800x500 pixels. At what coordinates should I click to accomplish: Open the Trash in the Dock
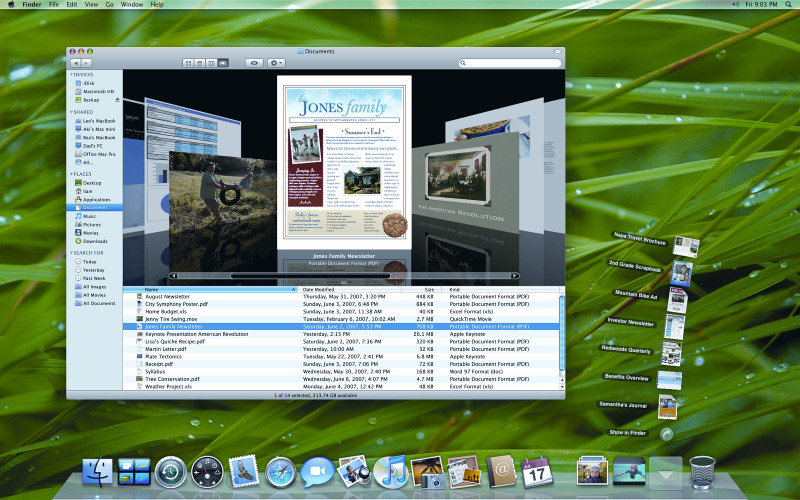tap(702, 472)
